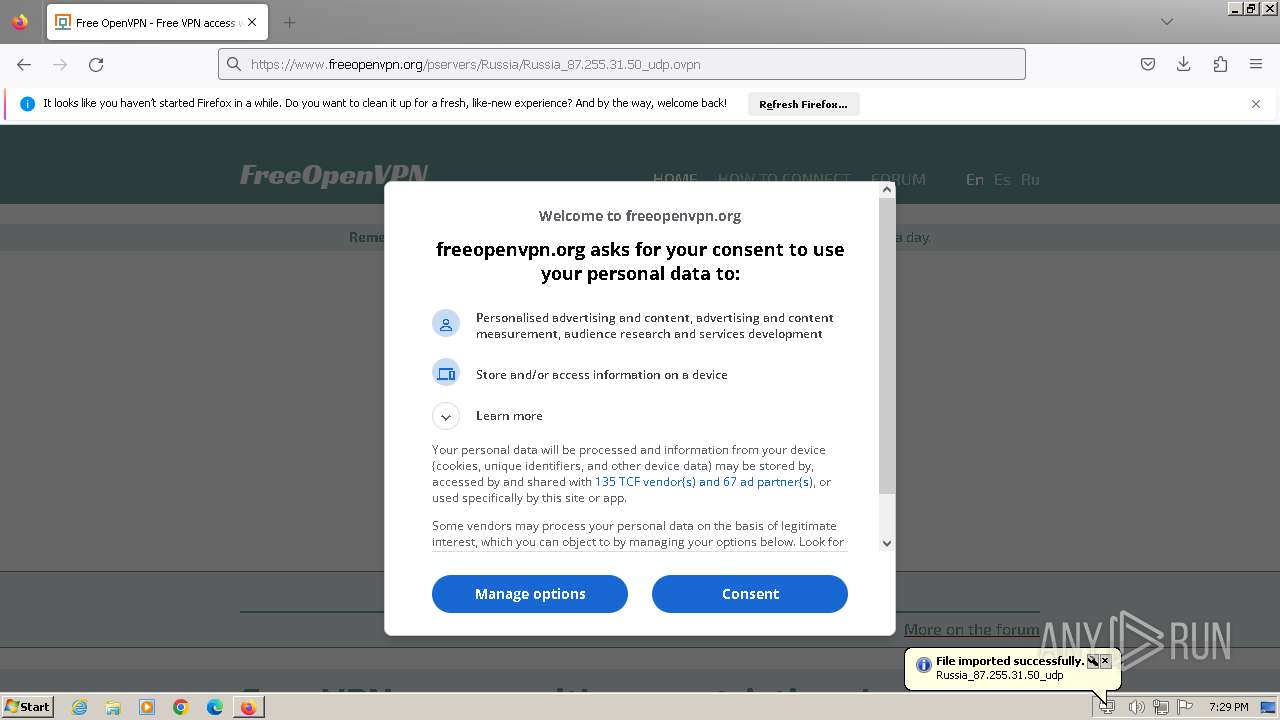Screen dimensions: 1280x720
Task: Open the list all tabs chevron
Action: coord(1166,22)
